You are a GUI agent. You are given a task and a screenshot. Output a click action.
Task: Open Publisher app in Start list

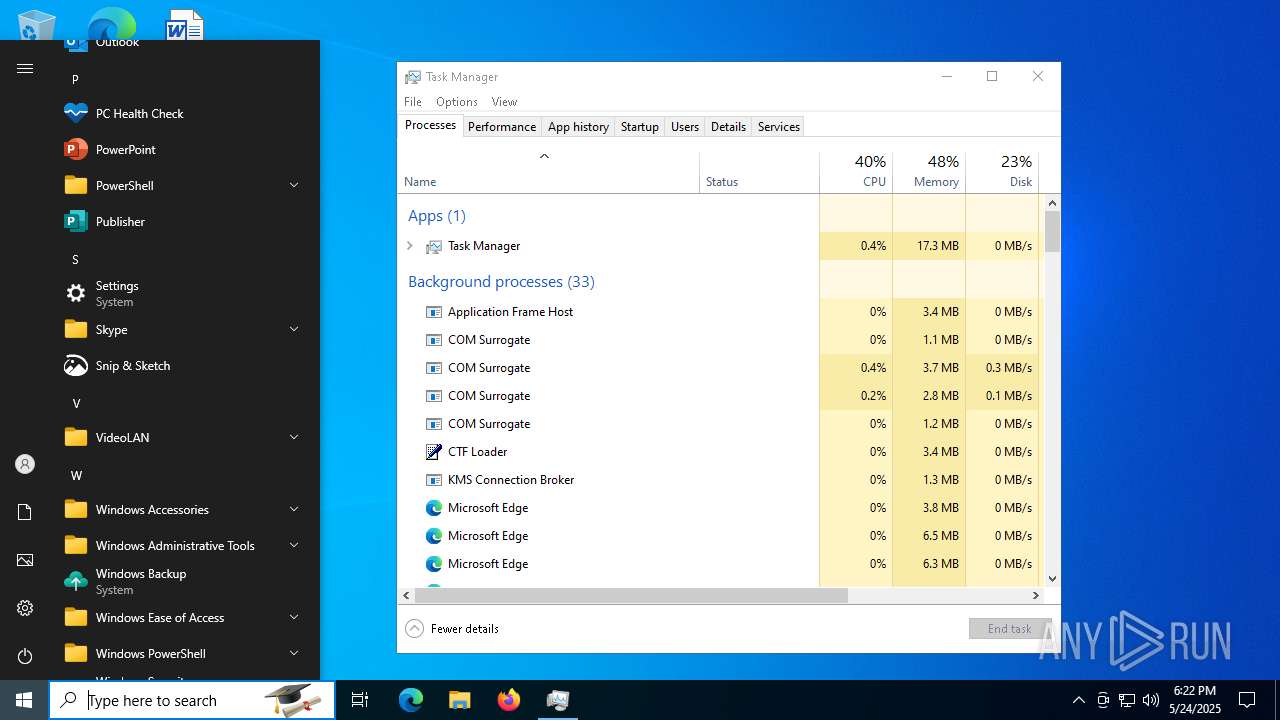(182, 221)
